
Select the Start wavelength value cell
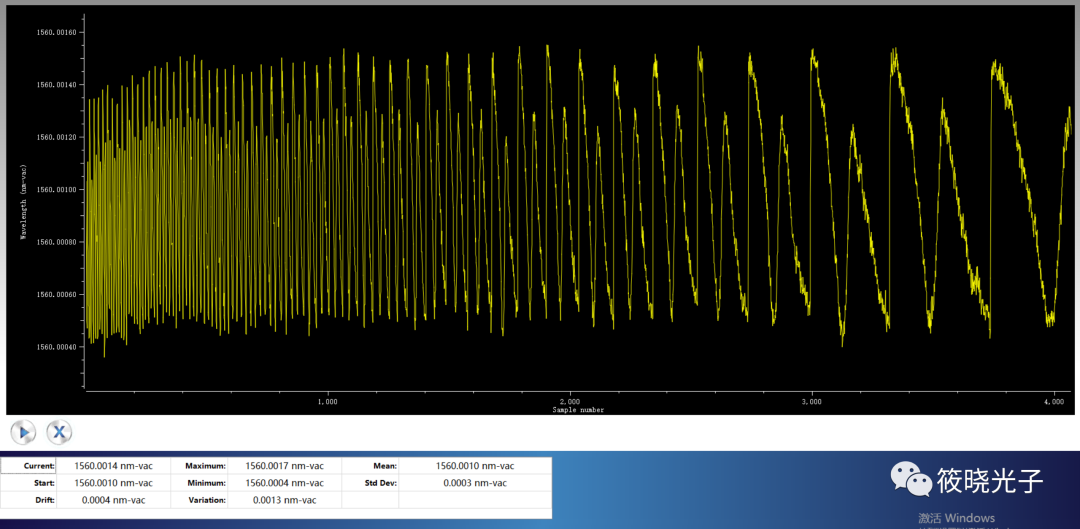[x=114, y=483]
